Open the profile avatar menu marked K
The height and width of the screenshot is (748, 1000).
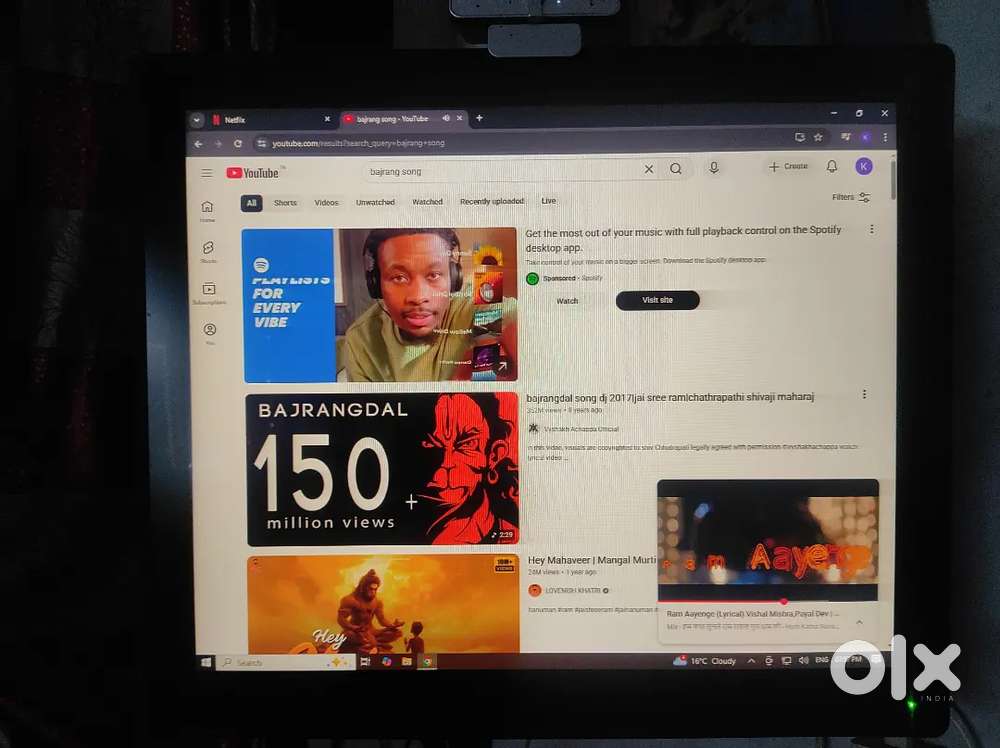pos(864,166)
